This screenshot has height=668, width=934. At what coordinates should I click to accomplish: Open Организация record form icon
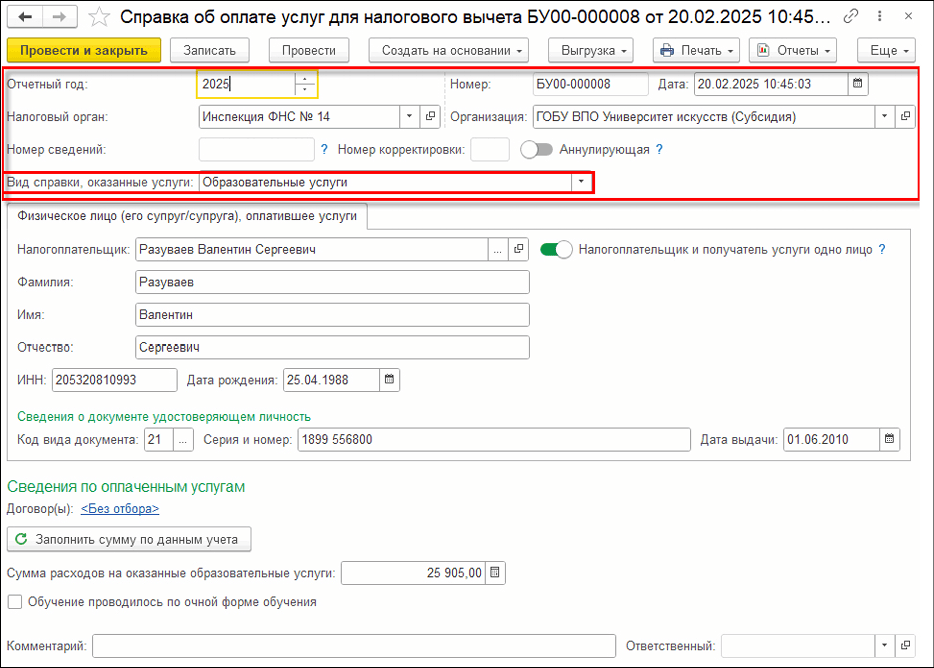(x=904, y=117)
